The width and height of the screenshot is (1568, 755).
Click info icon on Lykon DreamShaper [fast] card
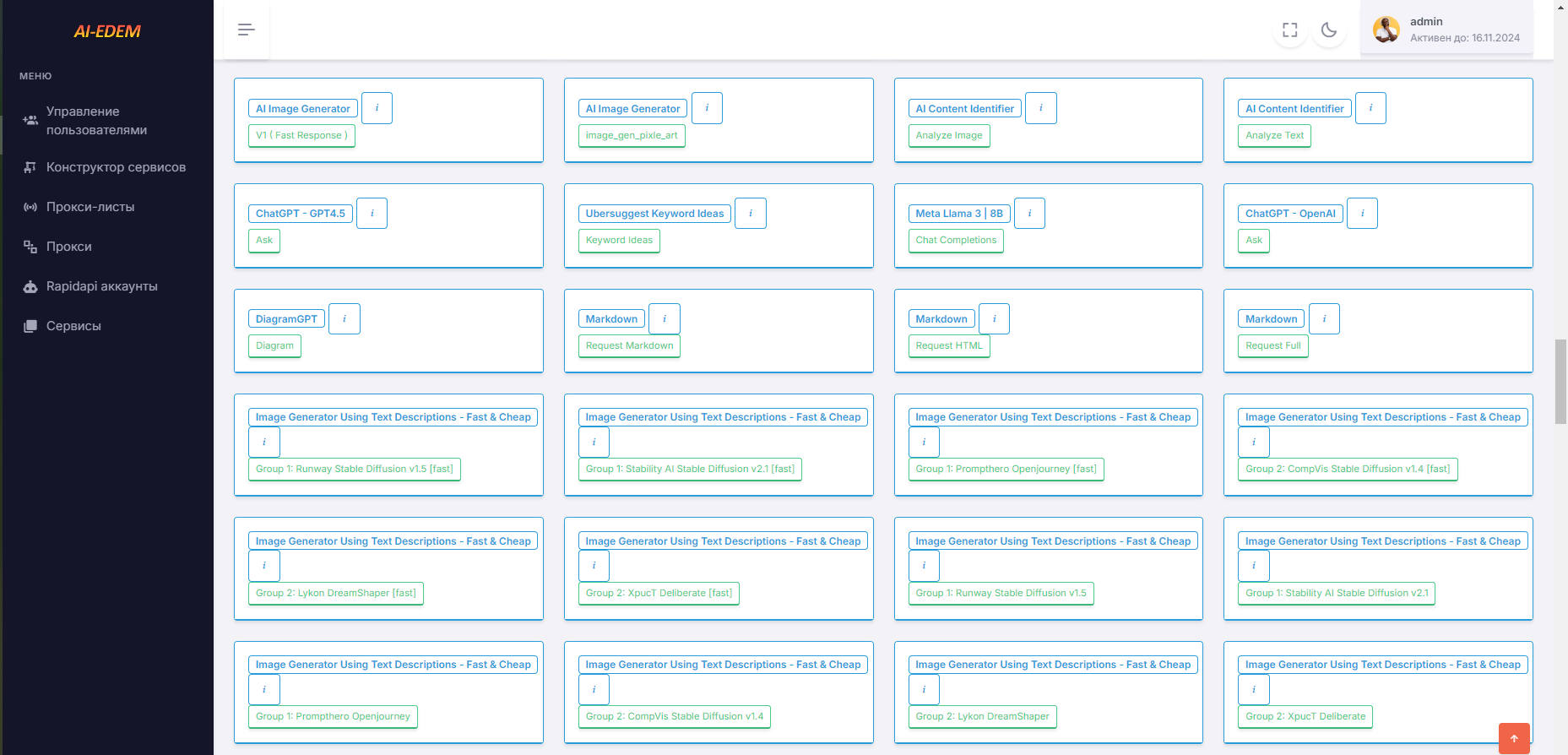coord(264,566)
